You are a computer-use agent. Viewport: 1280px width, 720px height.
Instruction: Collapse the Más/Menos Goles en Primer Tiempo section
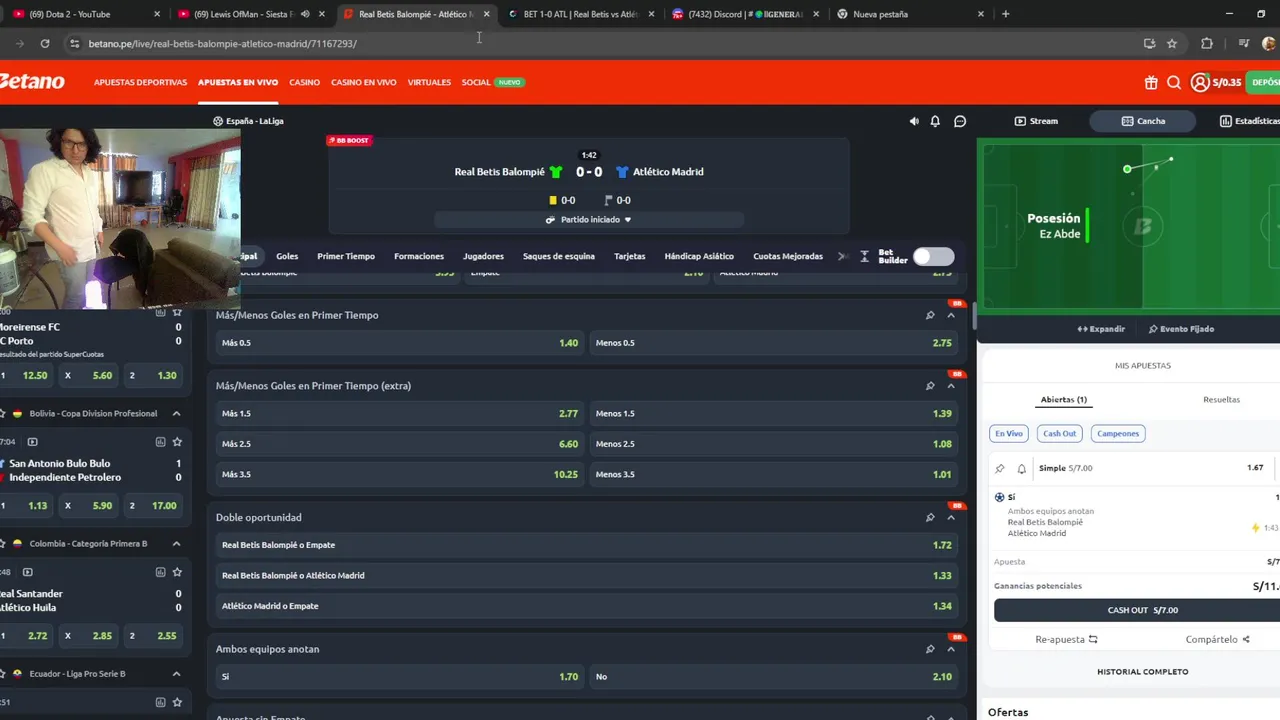951,315
